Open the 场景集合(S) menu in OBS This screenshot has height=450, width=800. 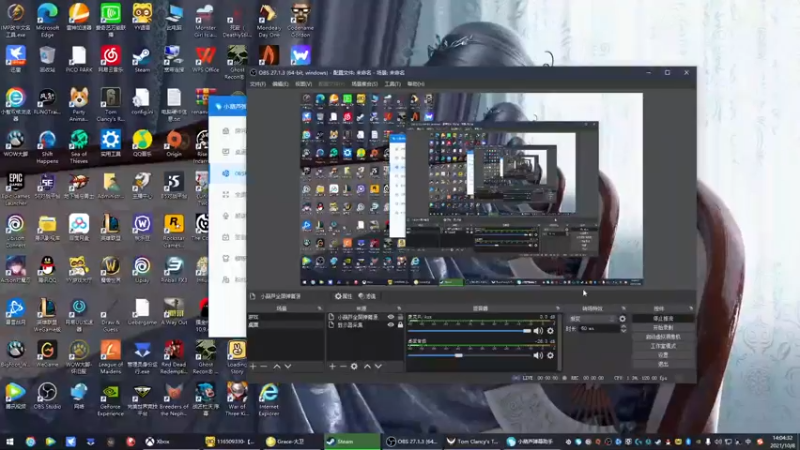point(364,84)
